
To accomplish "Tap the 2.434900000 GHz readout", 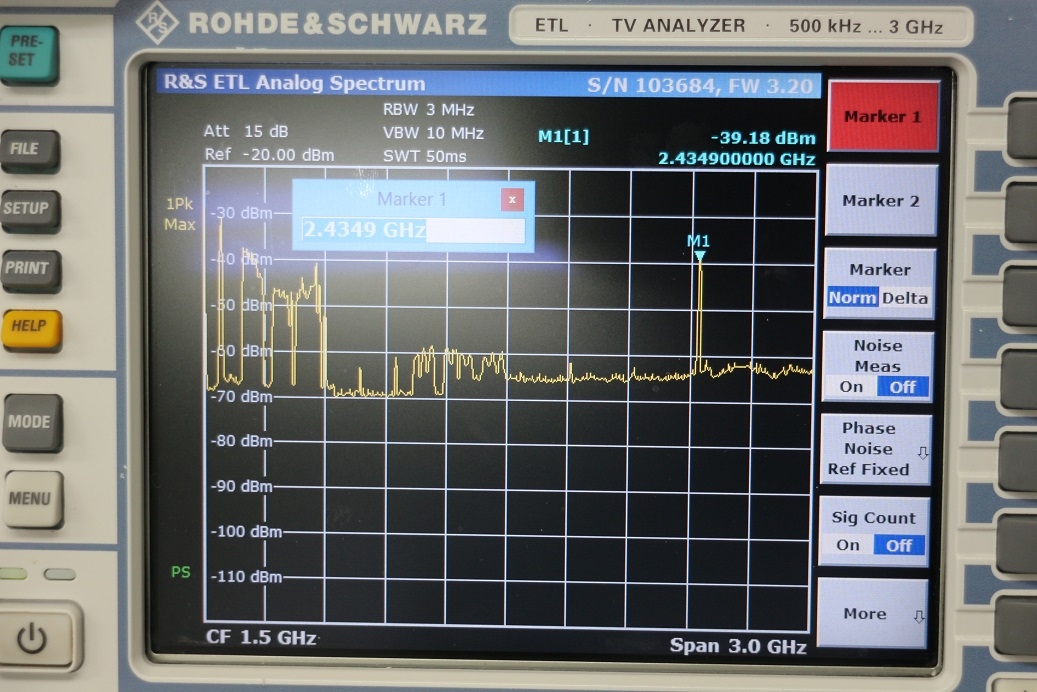I will (x=736, y=159).
